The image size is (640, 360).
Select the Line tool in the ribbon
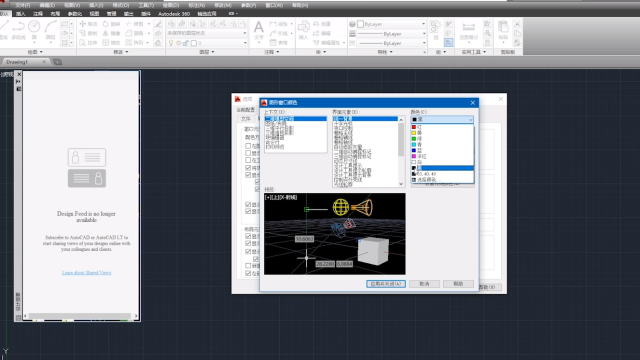[4, 30]
